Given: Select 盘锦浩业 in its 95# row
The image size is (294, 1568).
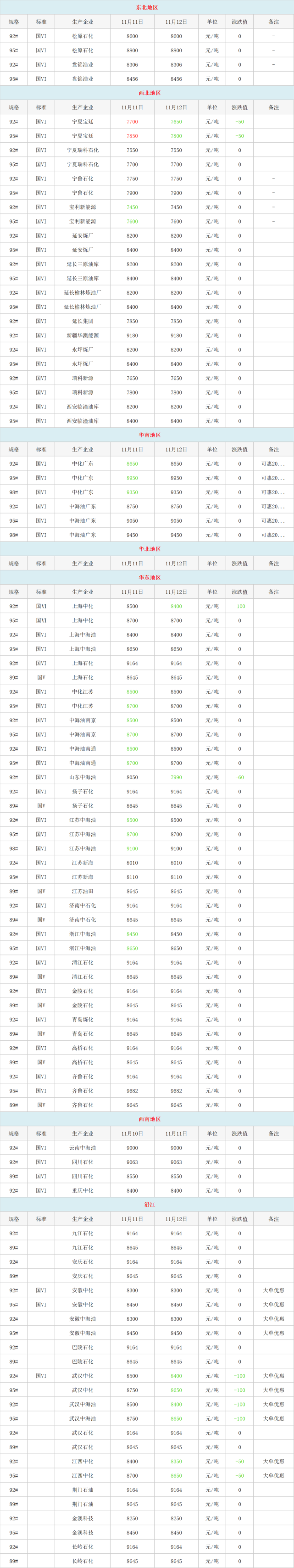Looking at the screenshot, I should click(x=83, y=79).
